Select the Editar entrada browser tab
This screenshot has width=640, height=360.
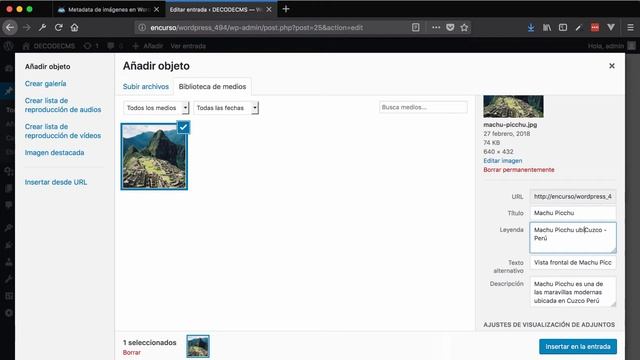click(x=221, y=9)
